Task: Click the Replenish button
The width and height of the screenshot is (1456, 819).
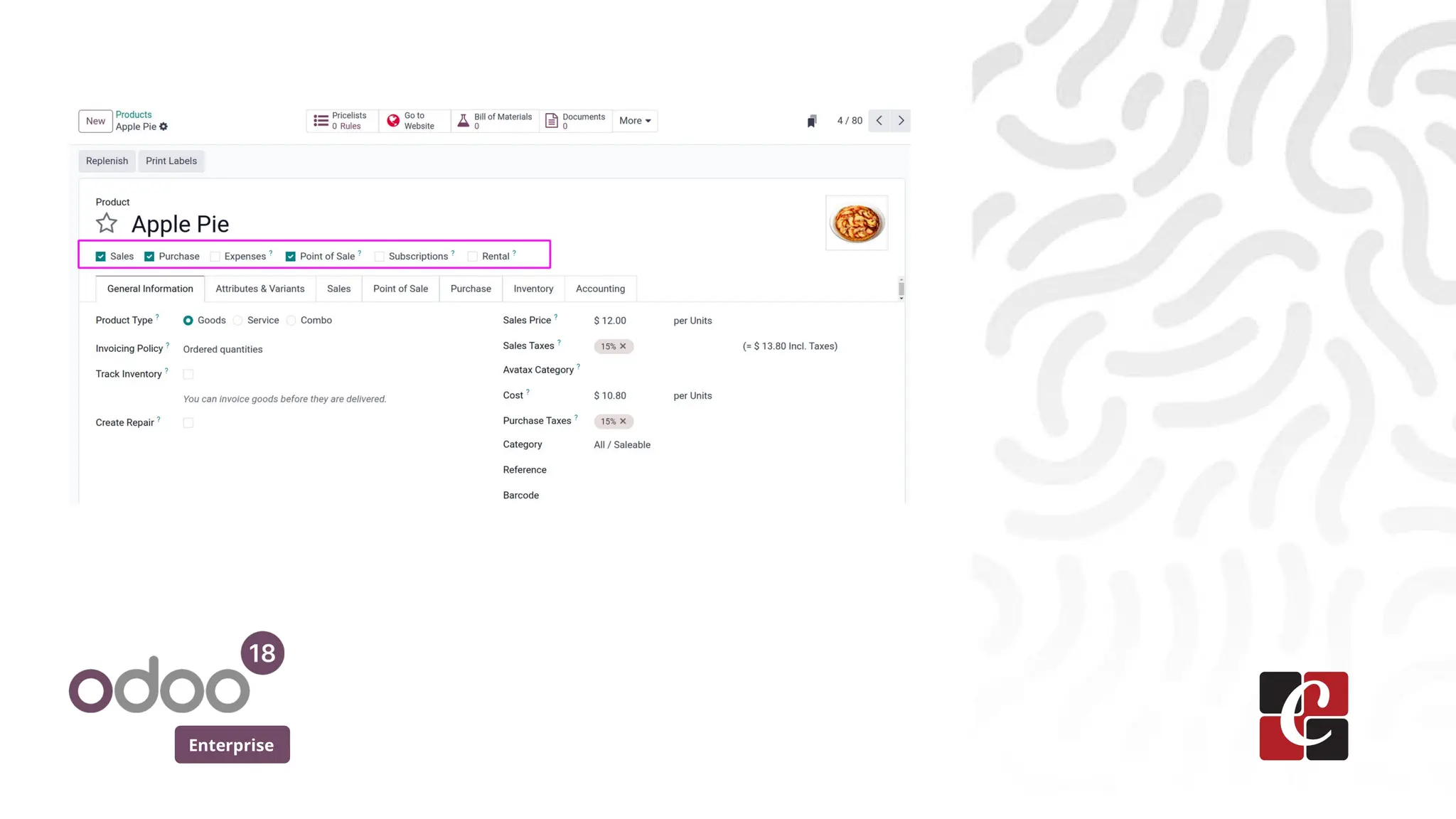Action: [x=107, y=161]
